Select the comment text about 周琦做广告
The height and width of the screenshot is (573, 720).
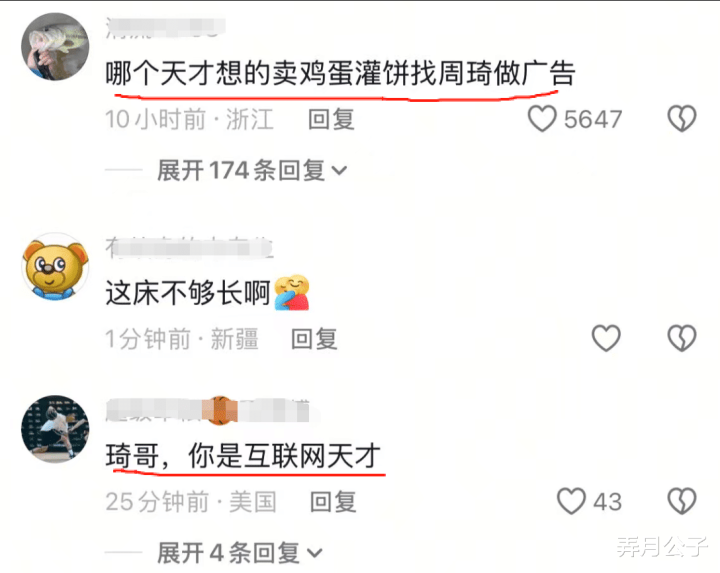click(340, 73)
